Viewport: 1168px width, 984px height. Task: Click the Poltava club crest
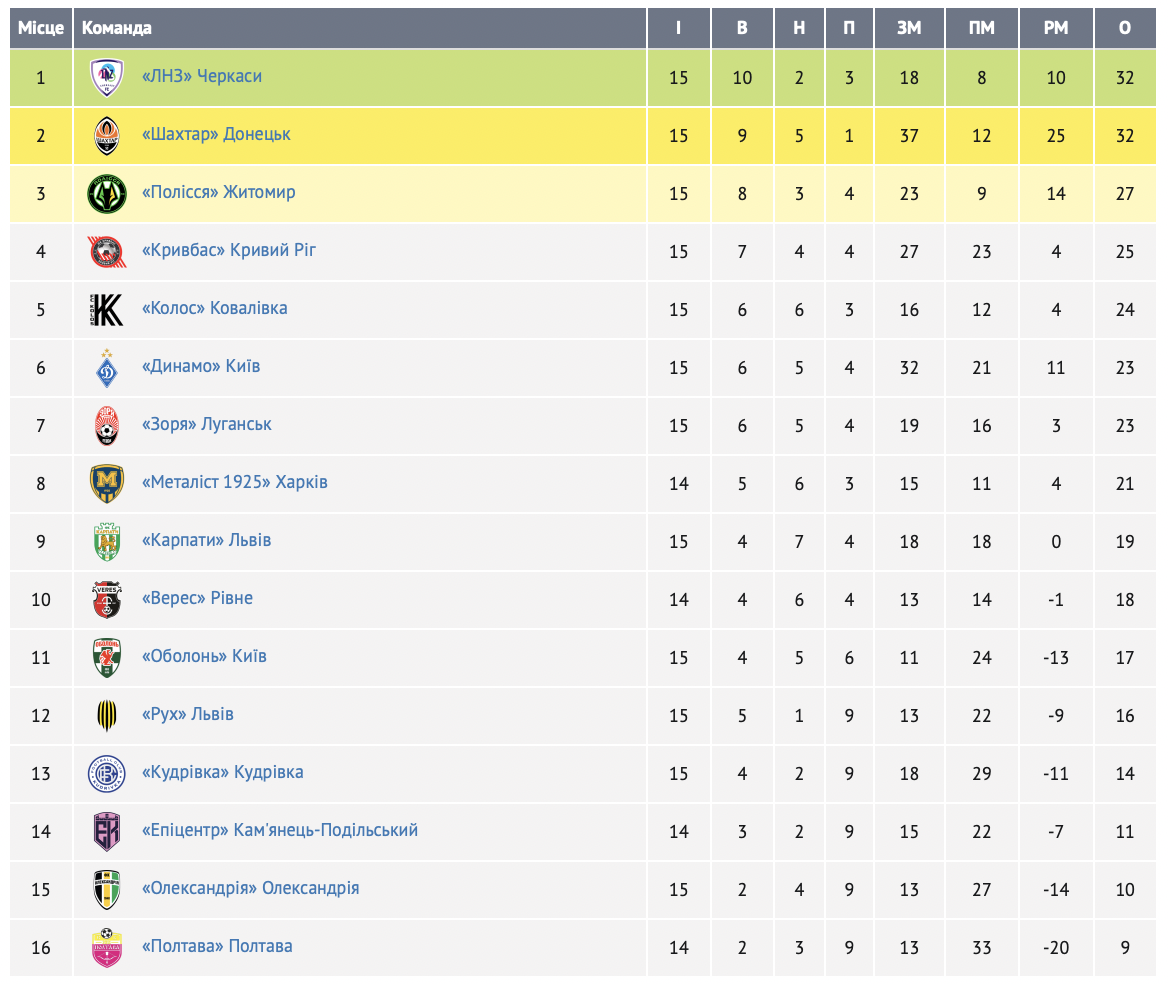tap(107, 947)
